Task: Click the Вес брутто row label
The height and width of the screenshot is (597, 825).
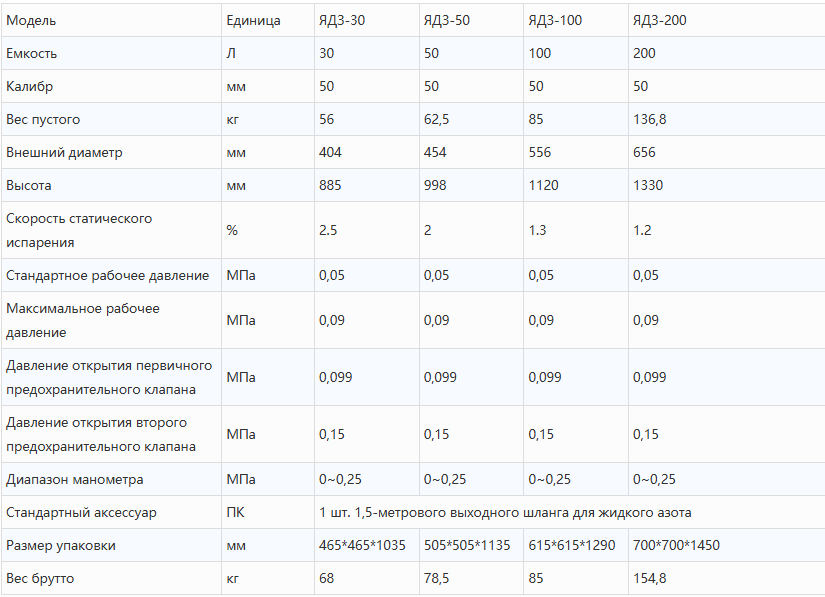Action: click(40, 579)
